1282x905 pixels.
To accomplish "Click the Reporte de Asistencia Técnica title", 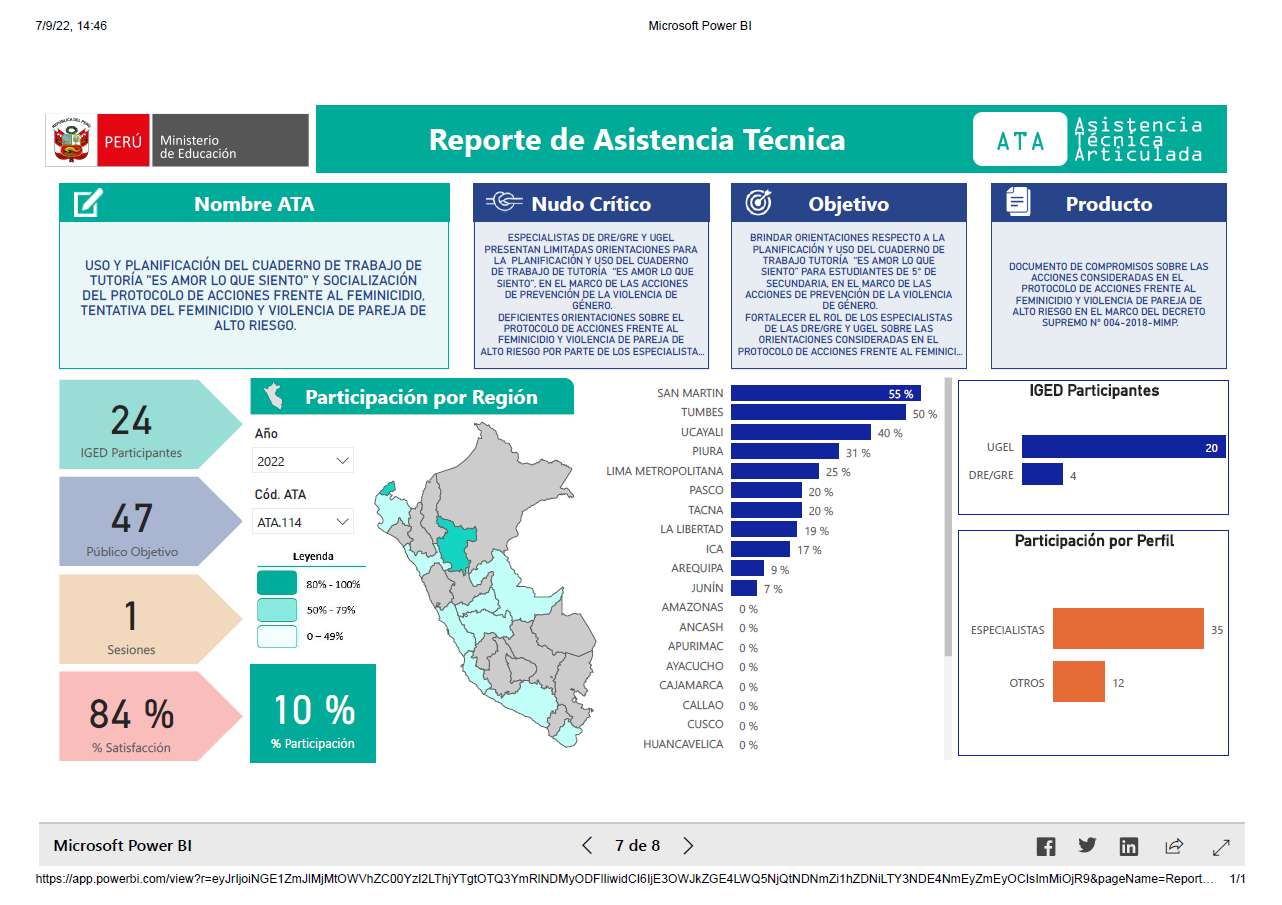I will pos(637,139).
